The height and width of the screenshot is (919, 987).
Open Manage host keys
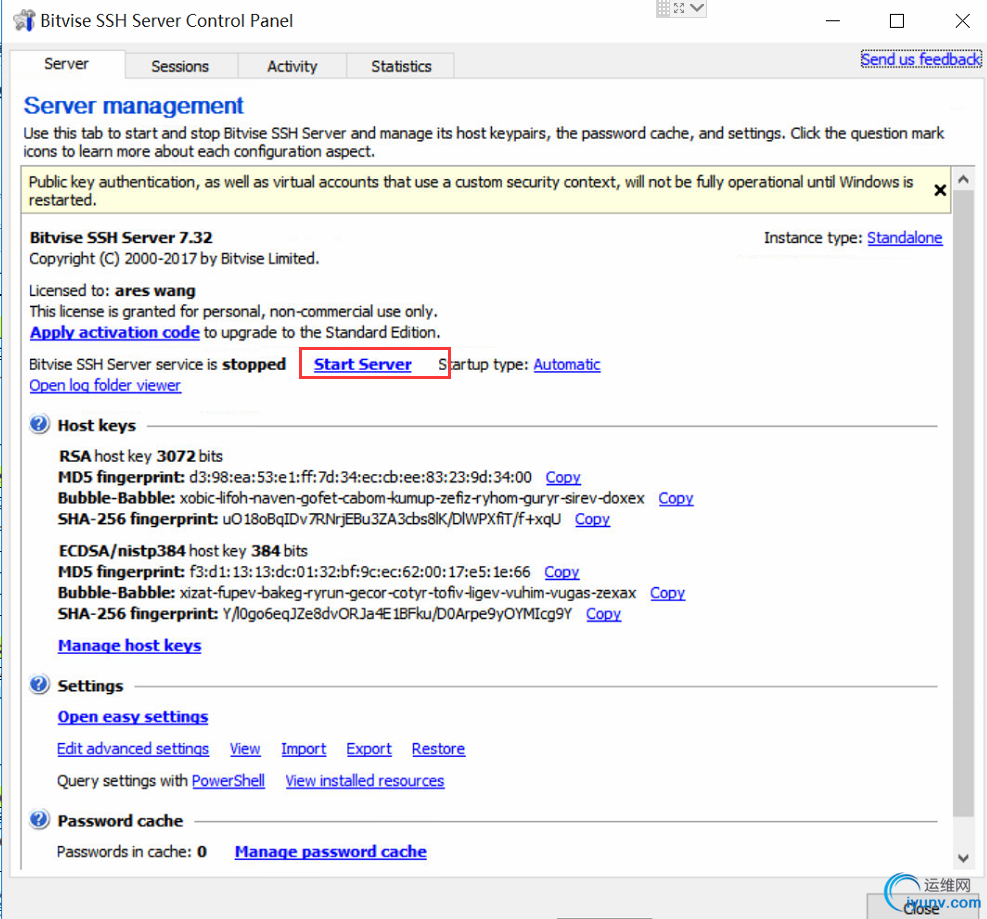[x=130, y=646]
